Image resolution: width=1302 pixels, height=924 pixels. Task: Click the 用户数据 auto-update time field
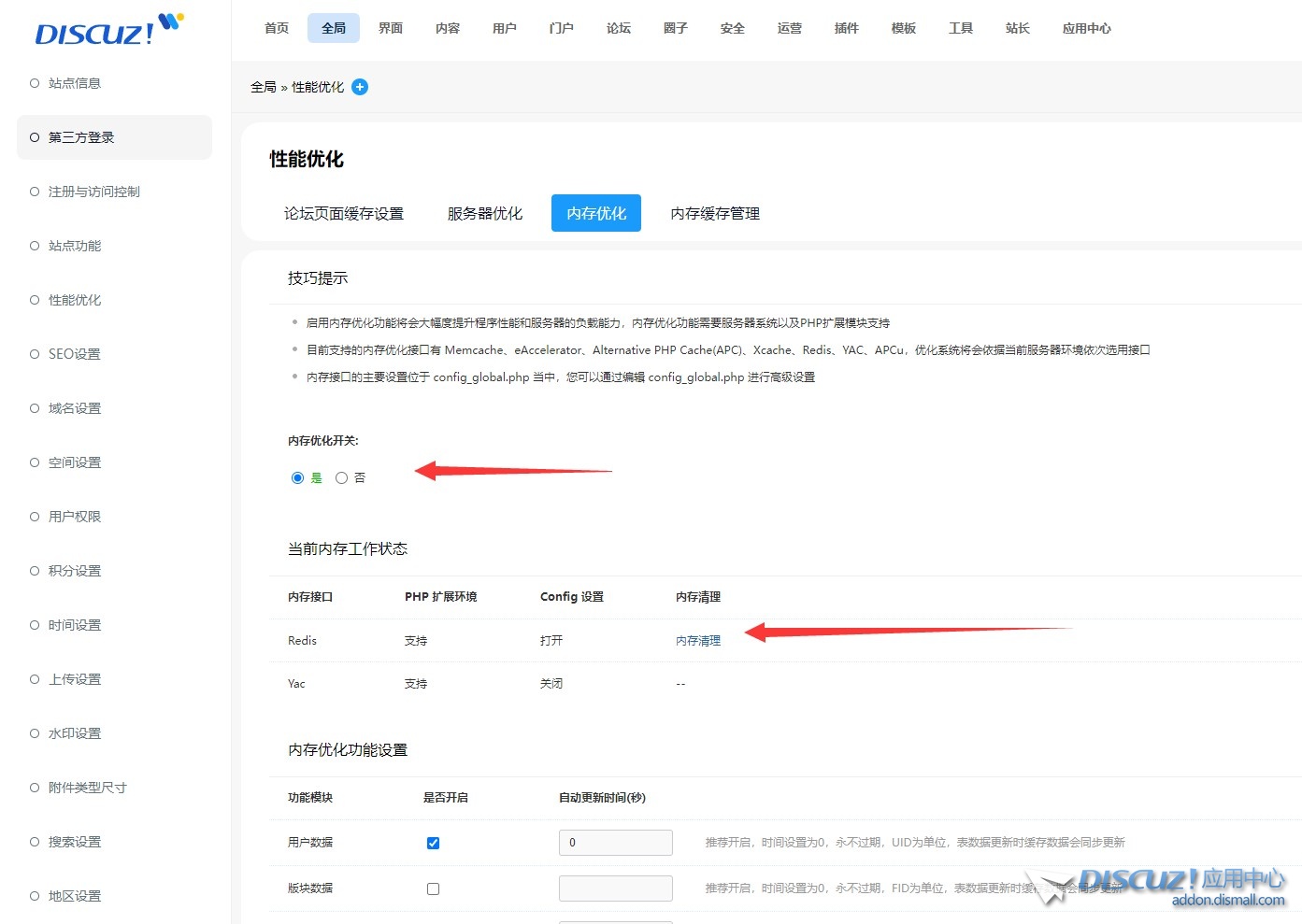point(615,843)
